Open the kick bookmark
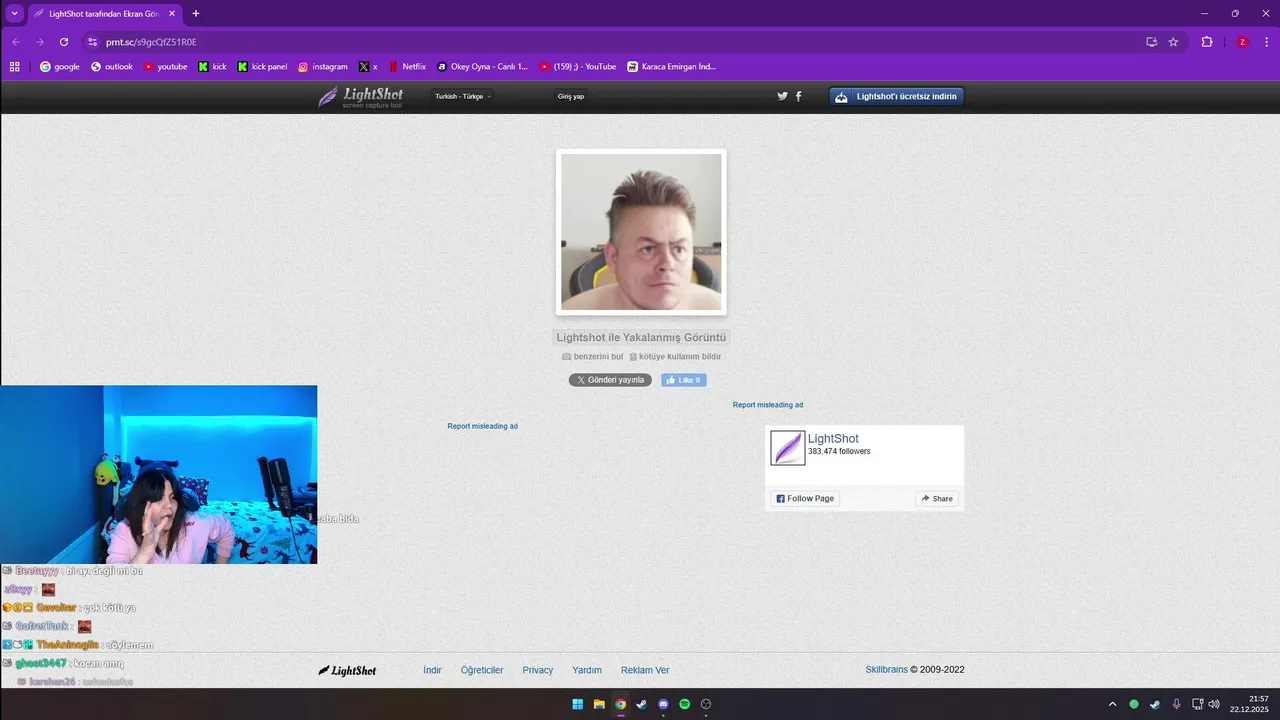1280x720 pixels. (212, 67)
